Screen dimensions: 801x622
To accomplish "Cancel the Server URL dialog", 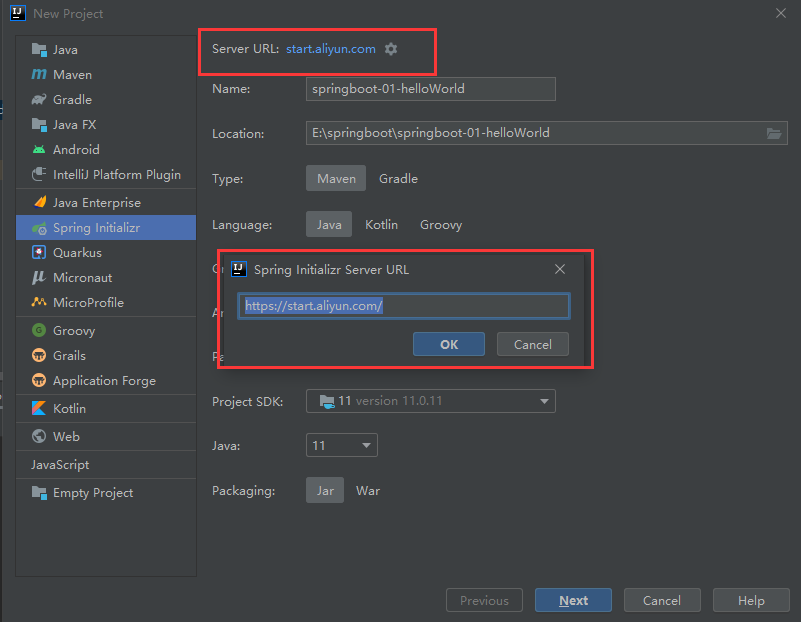I will (532, 344).
